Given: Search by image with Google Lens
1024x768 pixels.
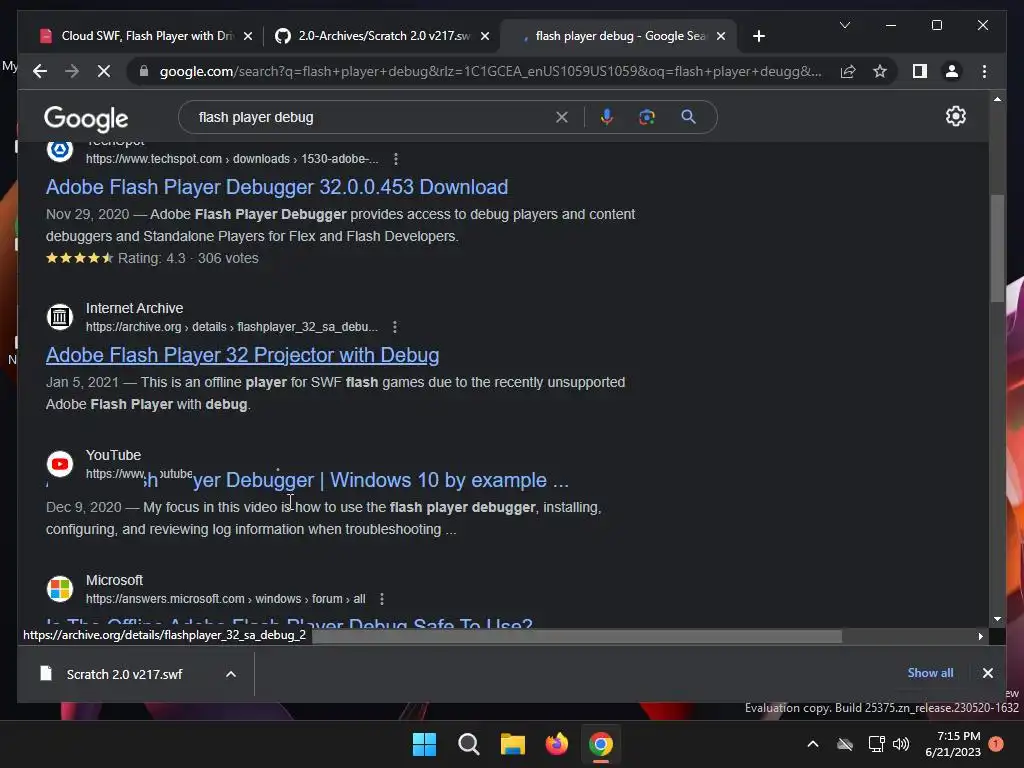Looking at the screenshot, I should point(647,117).
